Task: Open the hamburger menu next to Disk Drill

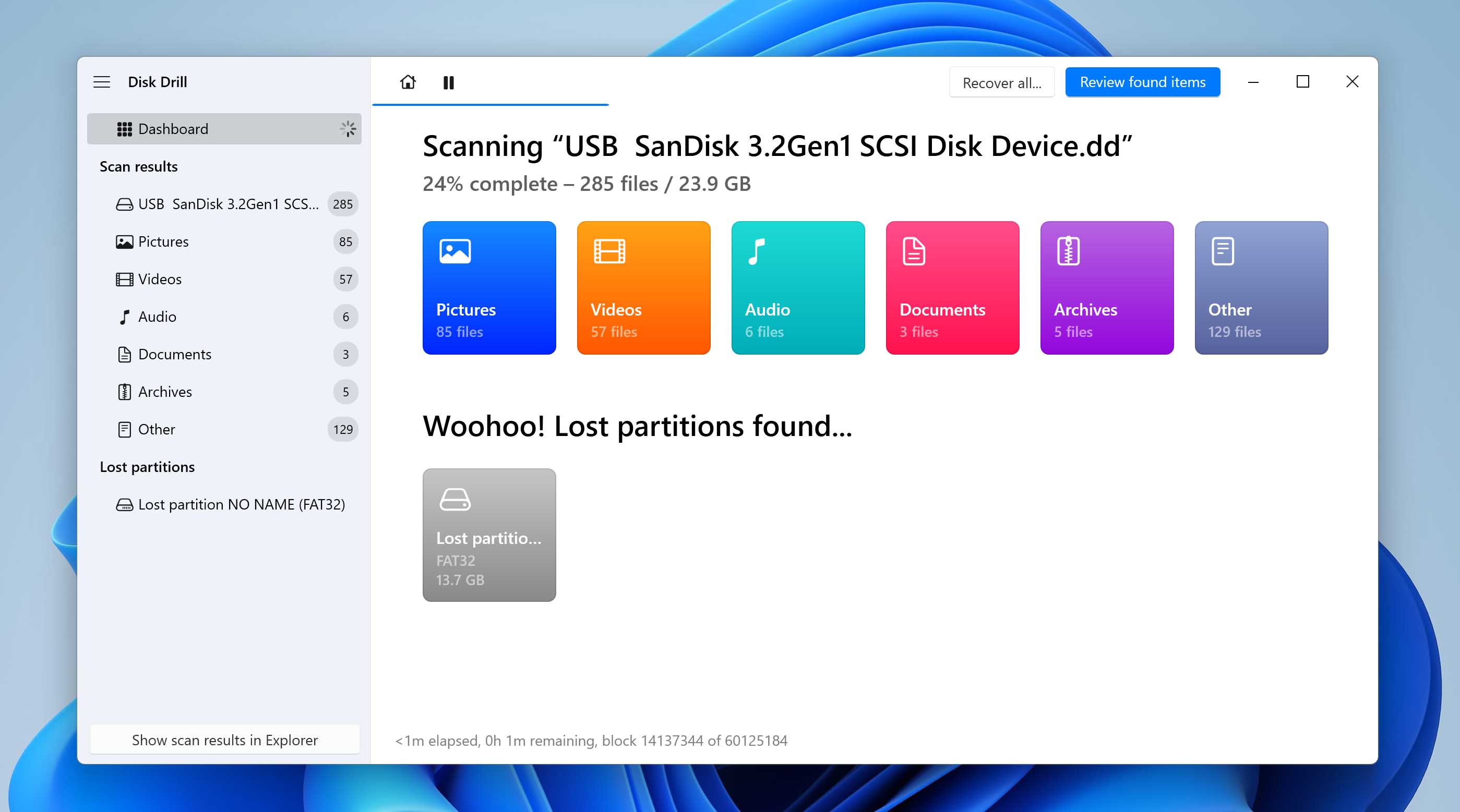Action: point(101,82)
